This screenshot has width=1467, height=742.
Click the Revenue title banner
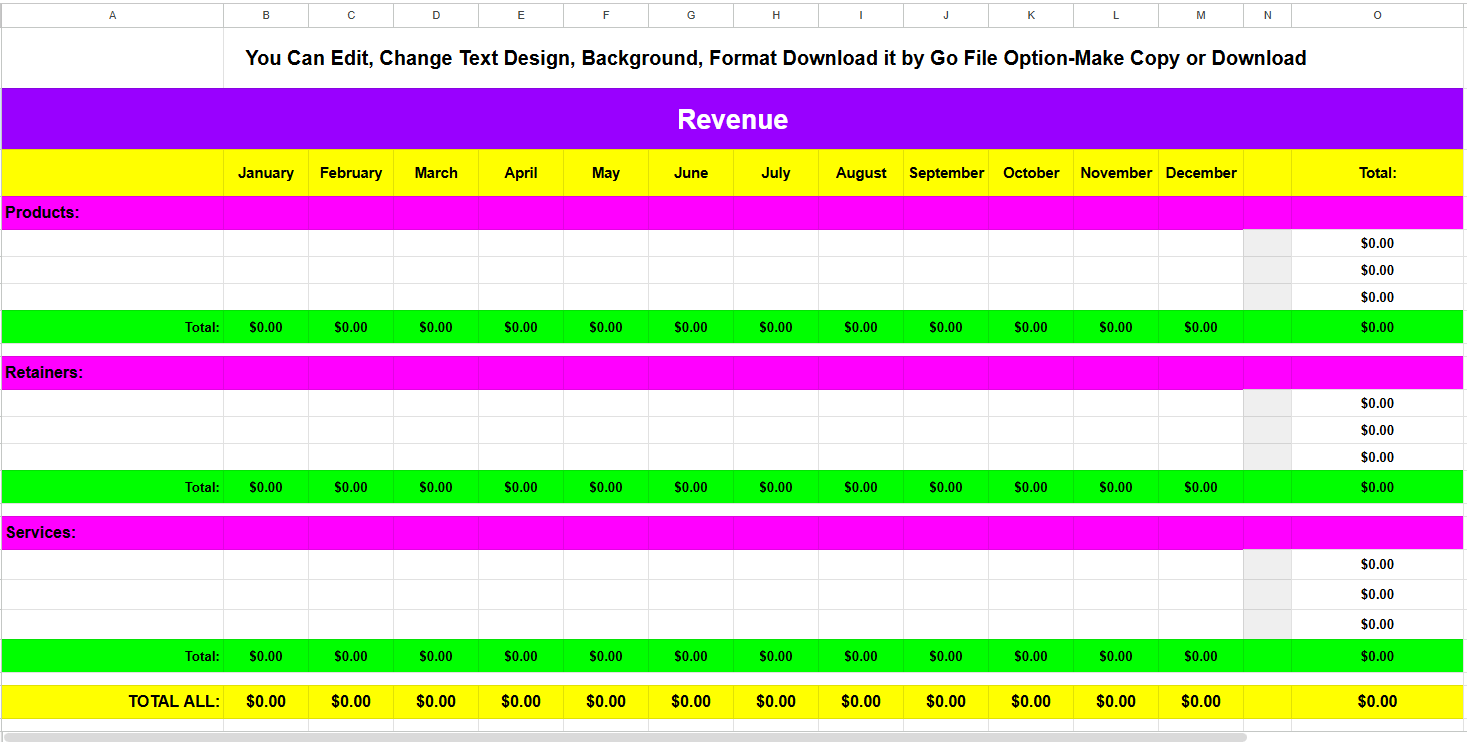[732, 119]
